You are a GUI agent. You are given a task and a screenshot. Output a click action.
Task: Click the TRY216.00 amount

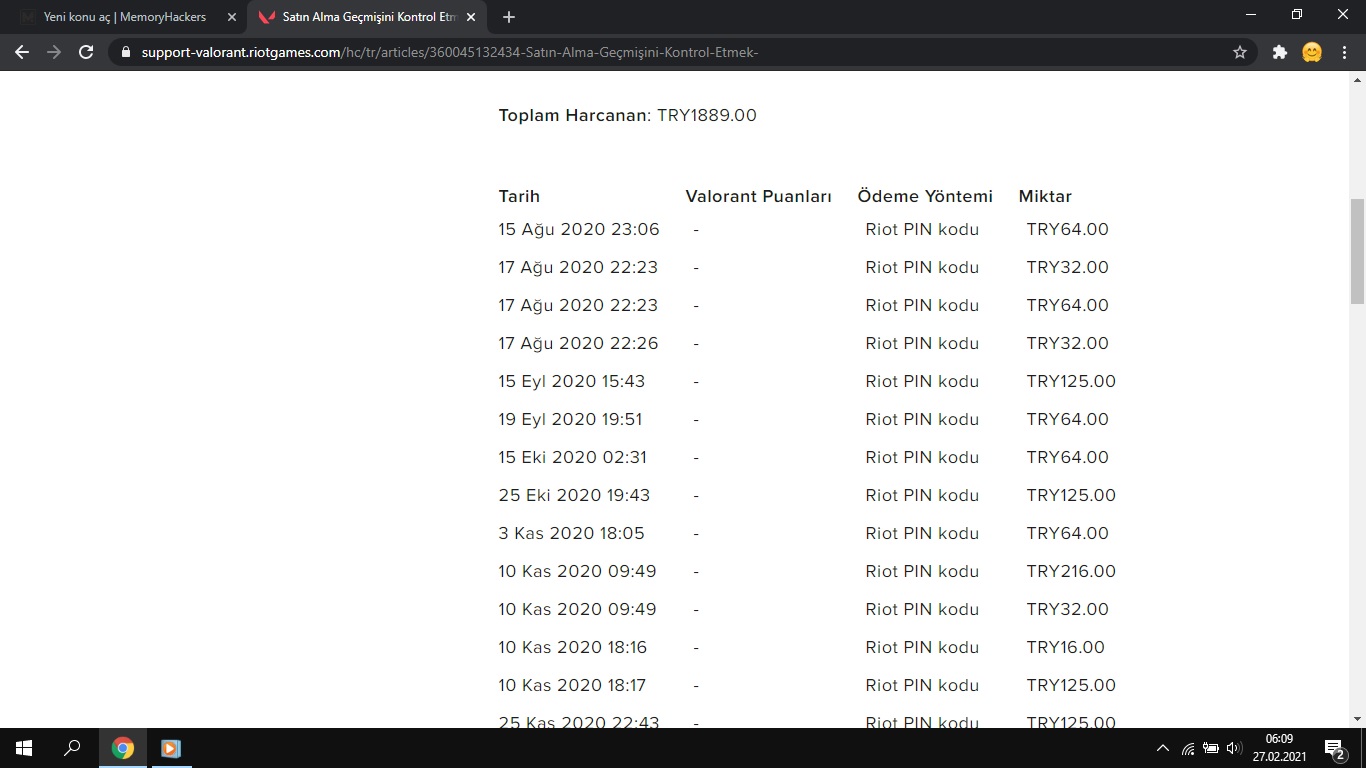[x=1071, y=571]
